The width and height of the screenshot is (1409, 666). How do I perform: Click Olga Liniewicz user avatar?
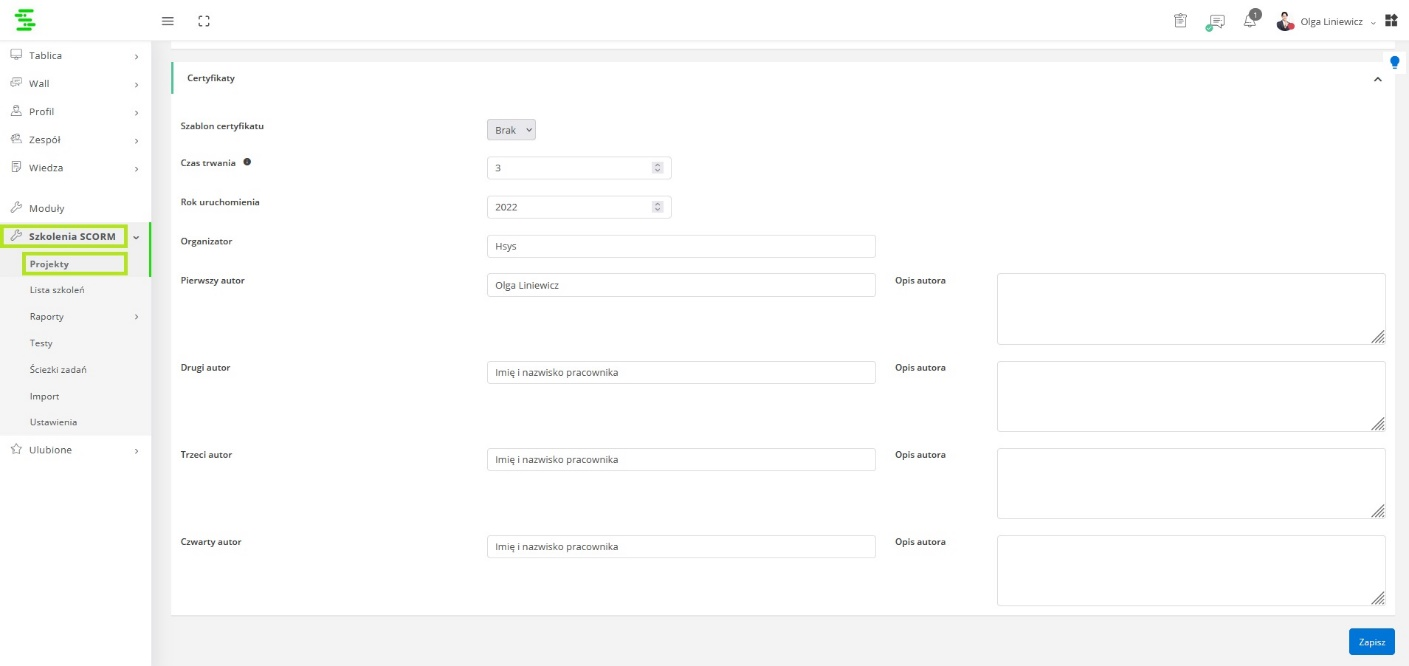pos(1285,21)
